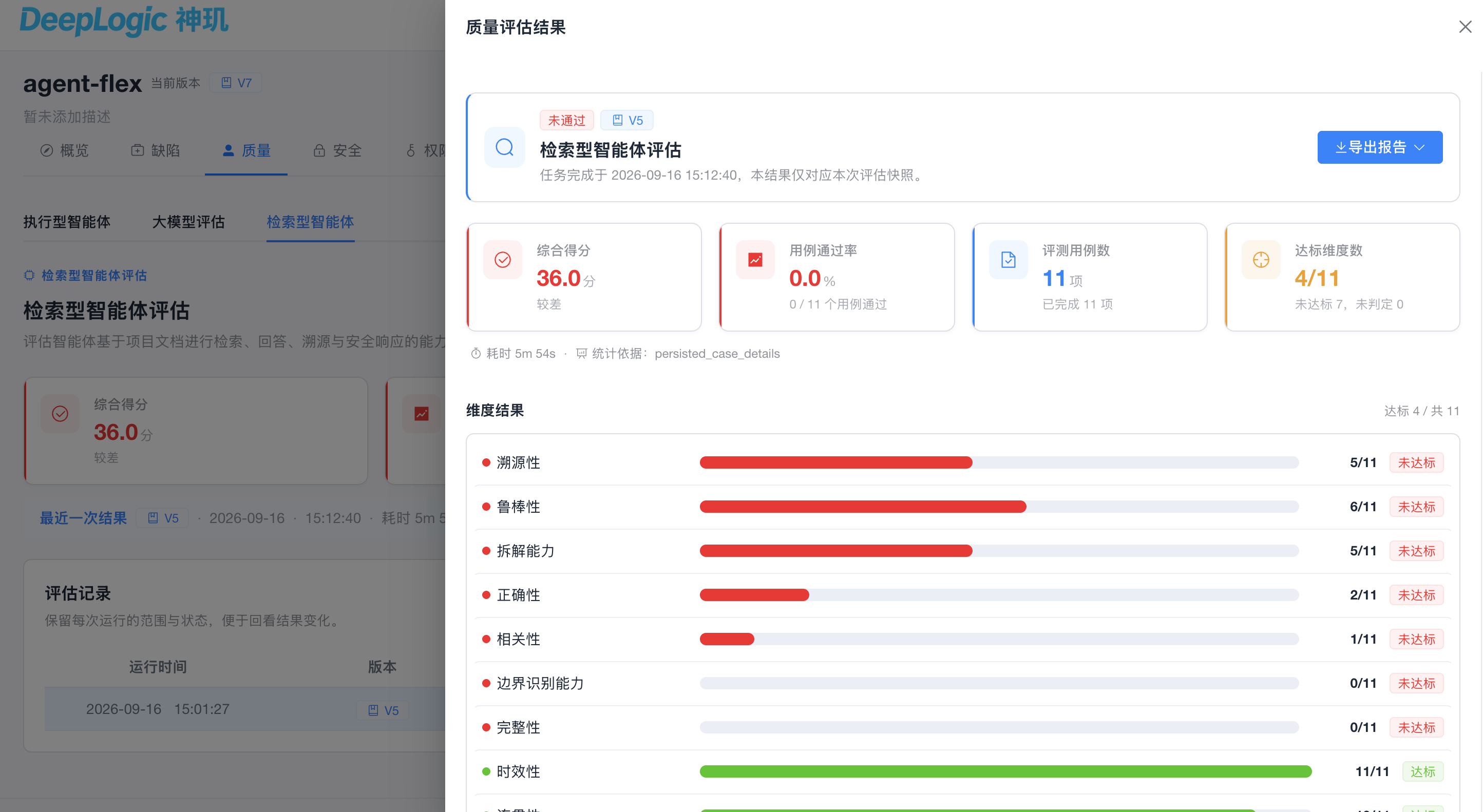1483x812 pixels.
Task: Click the V7 current version tag
Action: coord(236,83)
